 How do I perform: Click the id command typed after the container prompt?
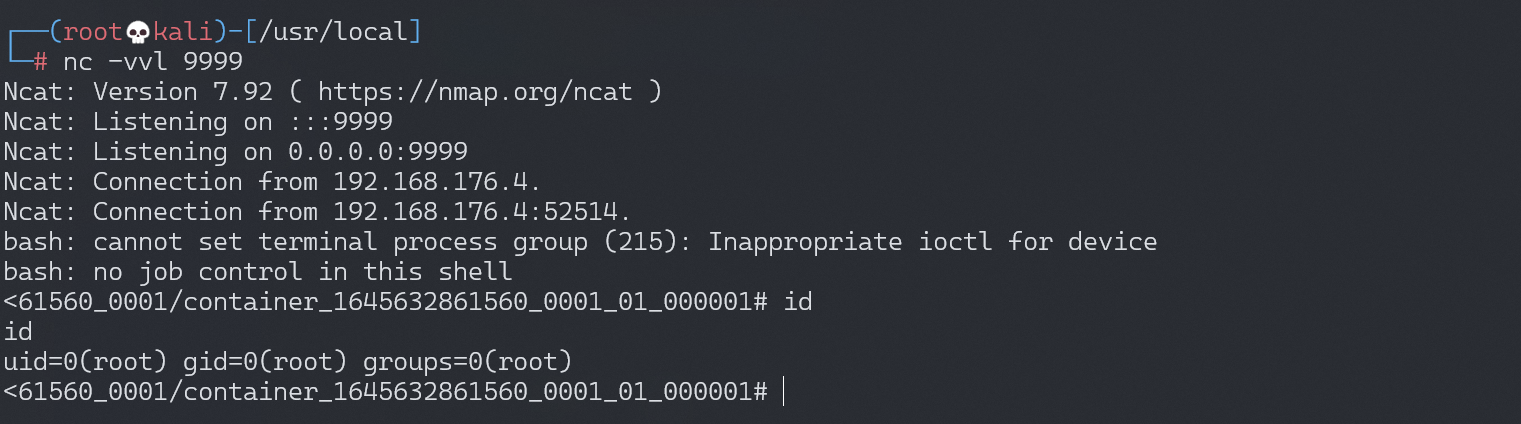797,302
